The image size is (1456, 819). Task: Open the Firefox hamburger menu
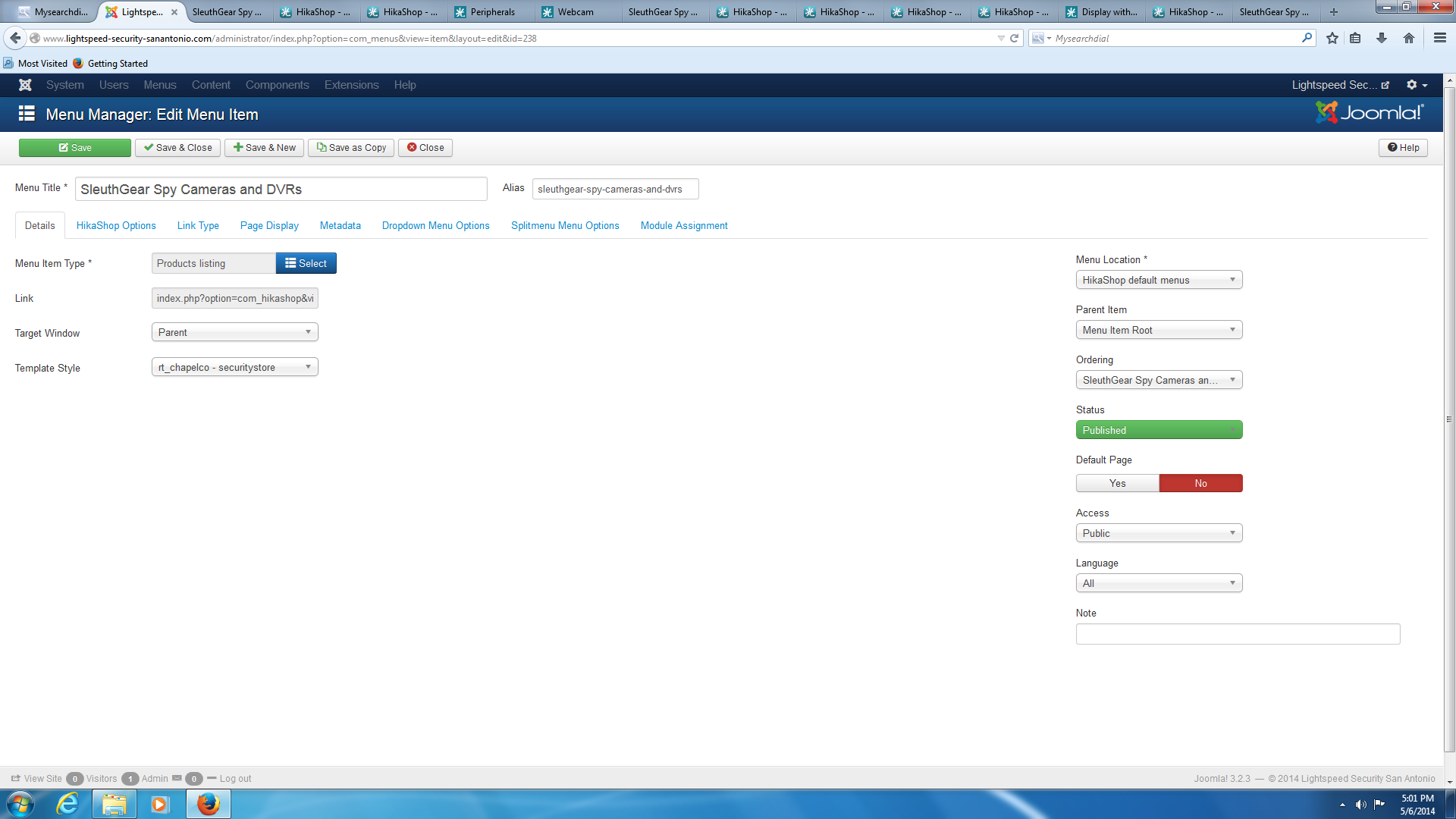point(1439,38)
